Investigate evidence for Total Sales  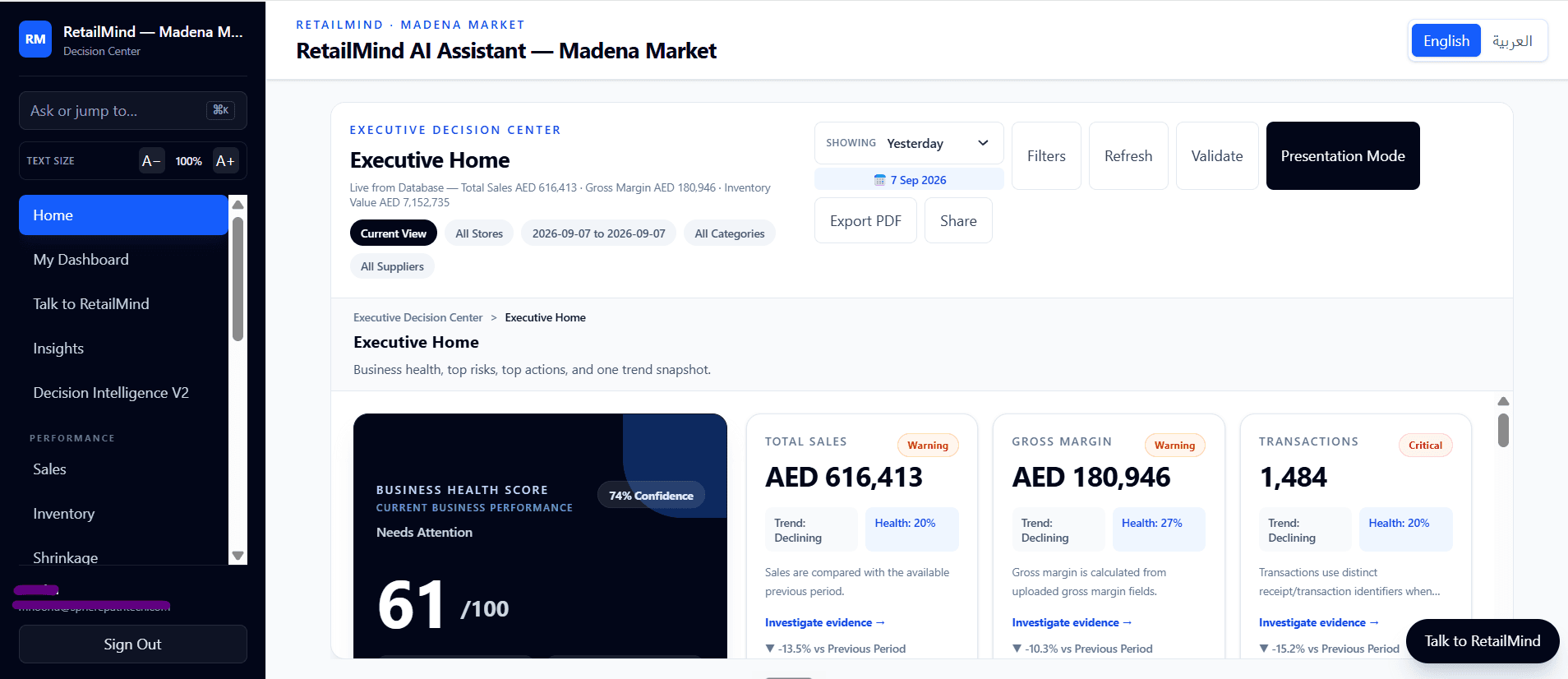point(825,623)
